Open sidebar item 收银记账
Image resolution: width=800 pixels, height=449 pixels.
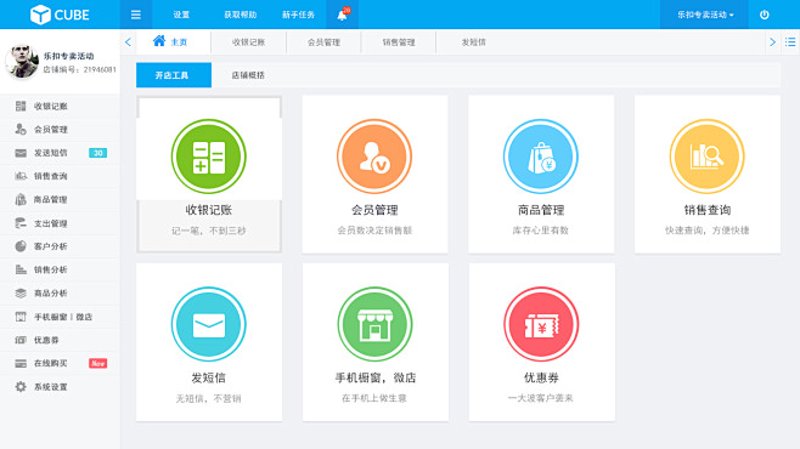pyautogui.click(x=60, y=106)
